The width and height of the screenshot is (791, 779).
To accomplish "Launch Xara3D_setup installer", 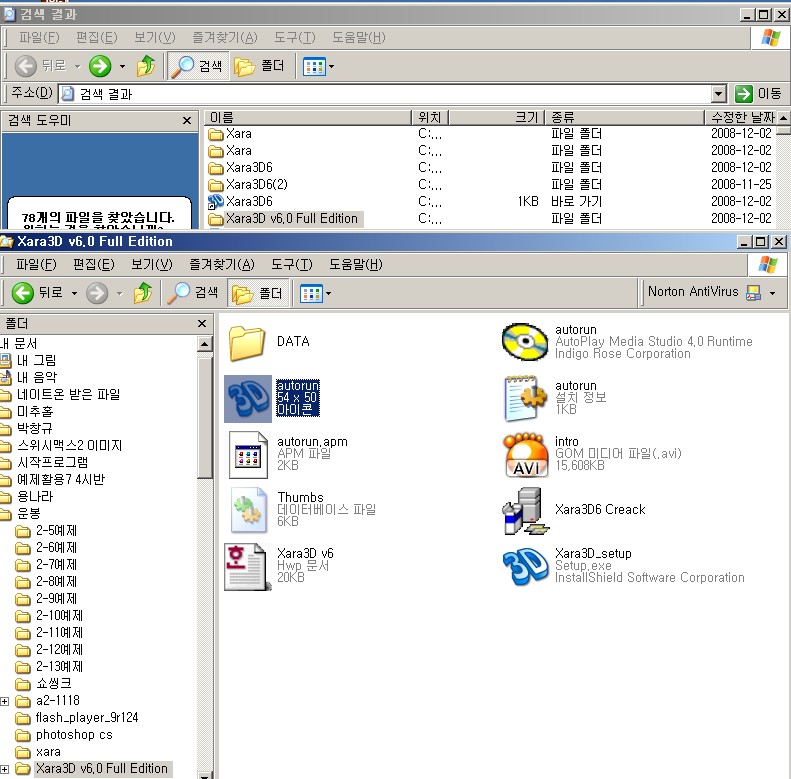I will (525, 566).
